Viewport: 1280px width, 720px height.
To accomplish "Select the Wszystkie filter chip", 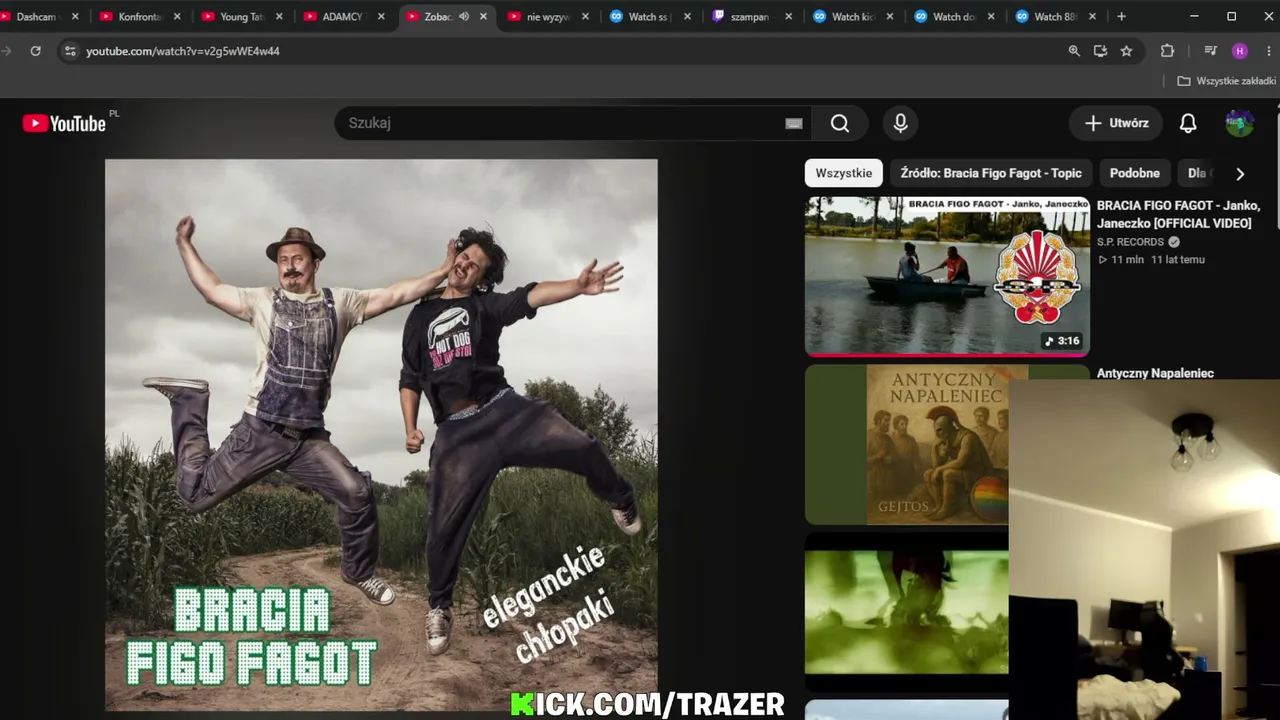I will pyautogui.click(x=844, y=173).
